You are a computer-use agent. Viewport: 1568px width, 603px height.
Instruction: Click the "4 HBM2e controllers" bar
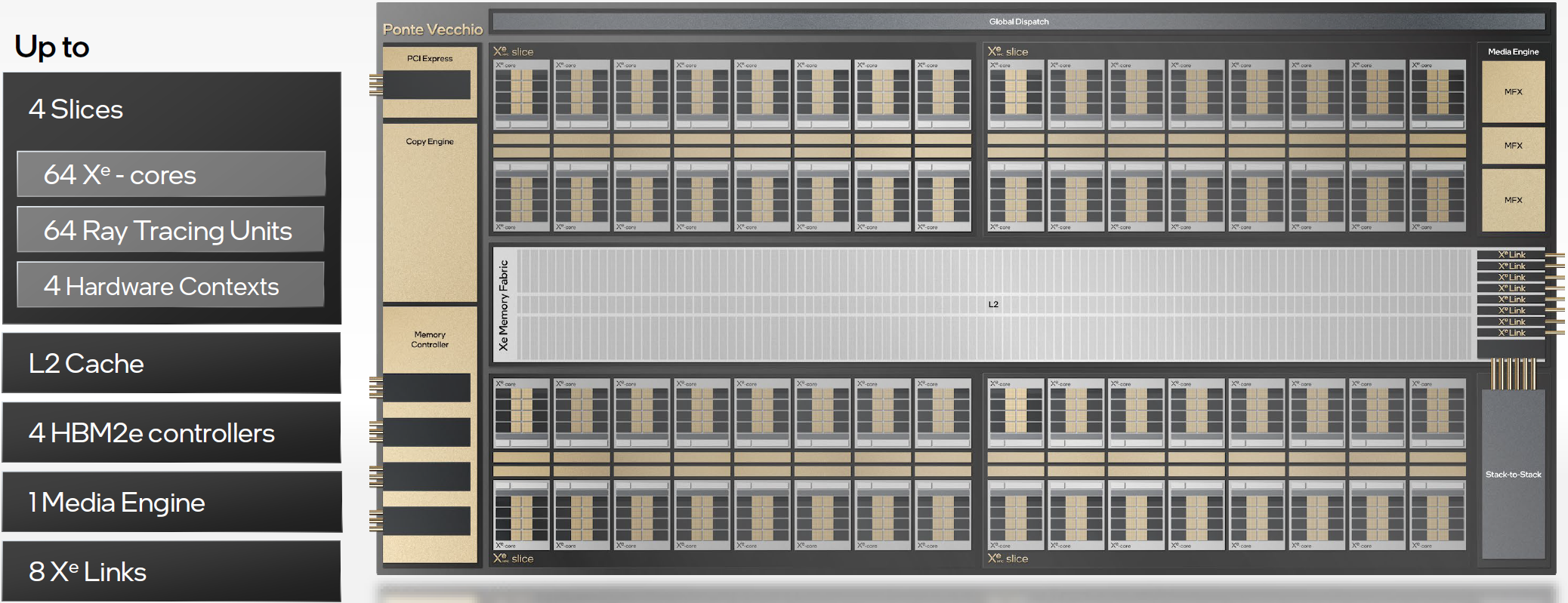(x=171, y=432)
